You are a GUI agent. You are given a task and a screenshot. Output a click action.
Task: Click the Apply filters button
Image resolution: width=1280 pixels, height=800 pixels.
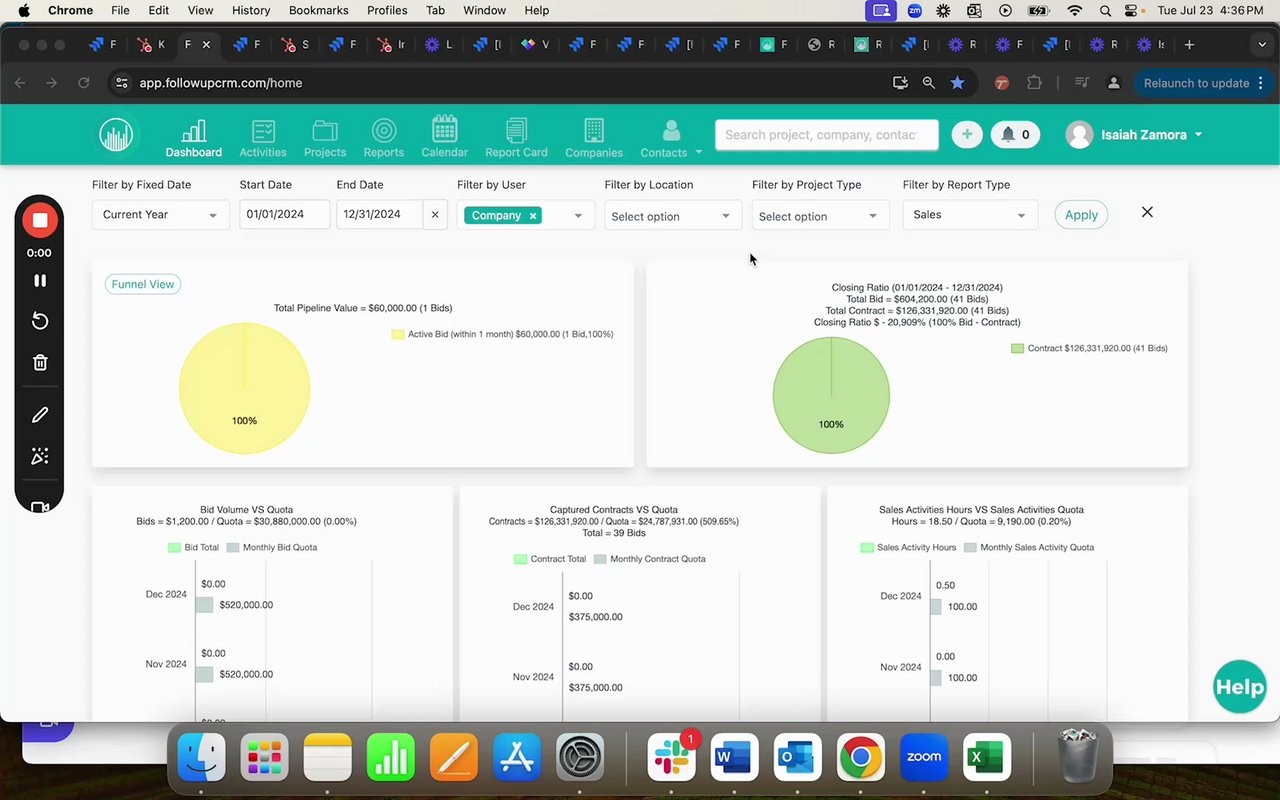tap(1081, 215)
